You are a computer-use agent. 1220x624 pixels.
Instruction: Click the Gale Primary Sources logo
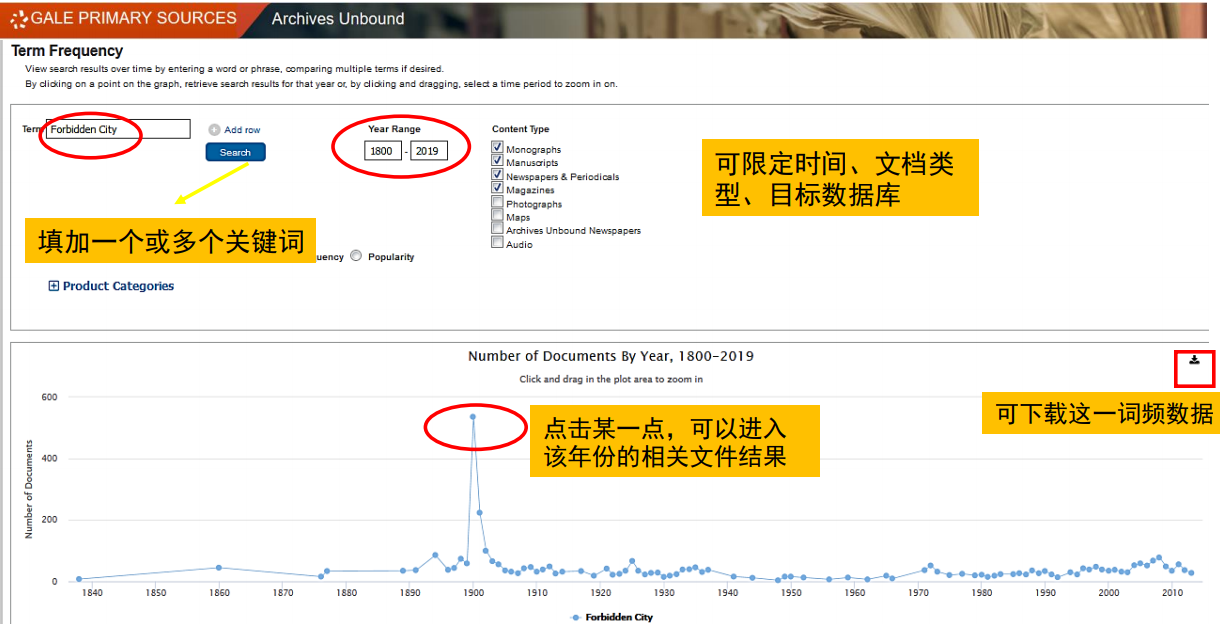[125, 18]
